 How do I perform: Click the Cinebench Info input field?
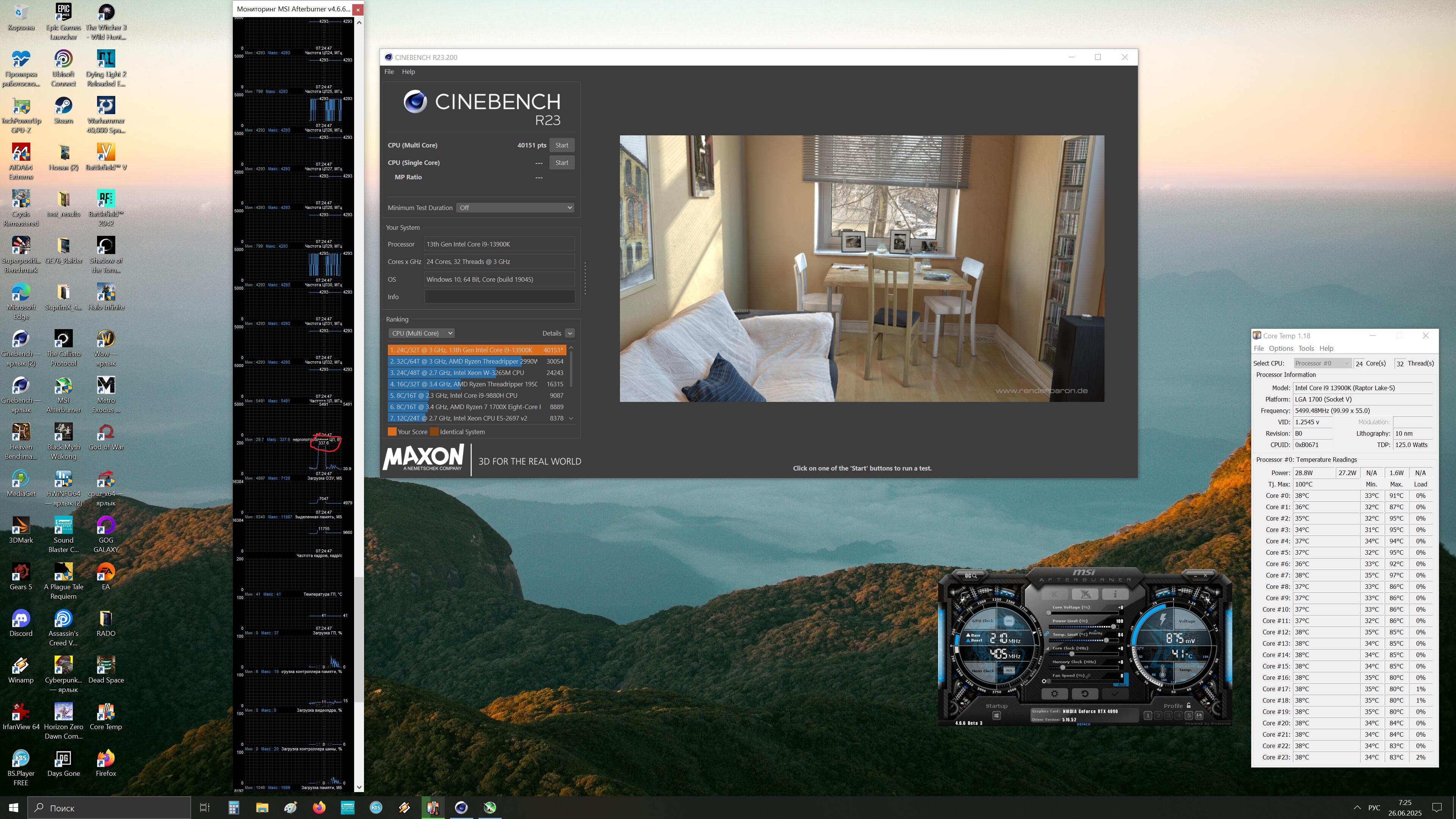coord(499,297)
